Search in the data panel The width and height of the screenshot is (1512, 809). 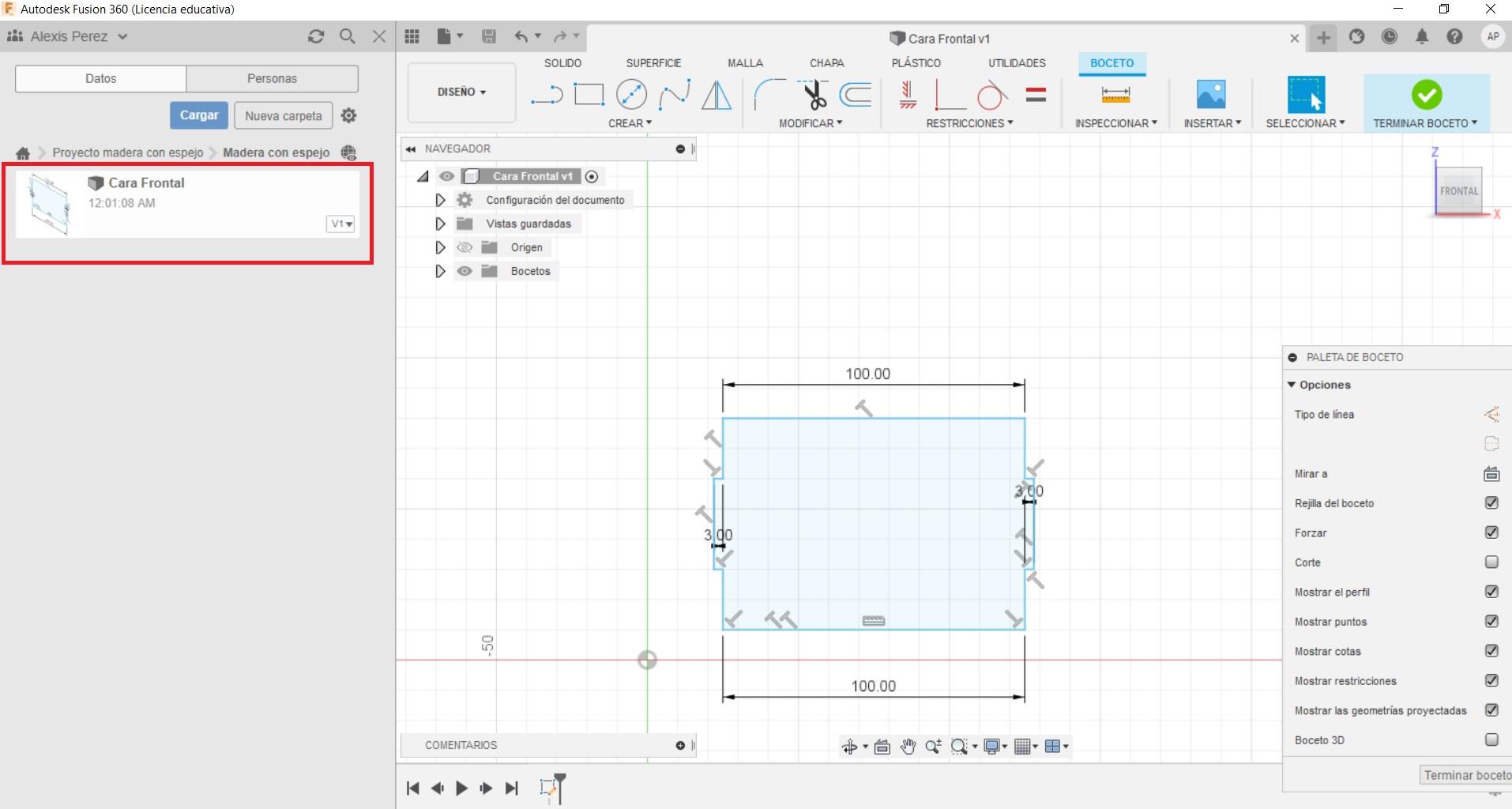348,36
